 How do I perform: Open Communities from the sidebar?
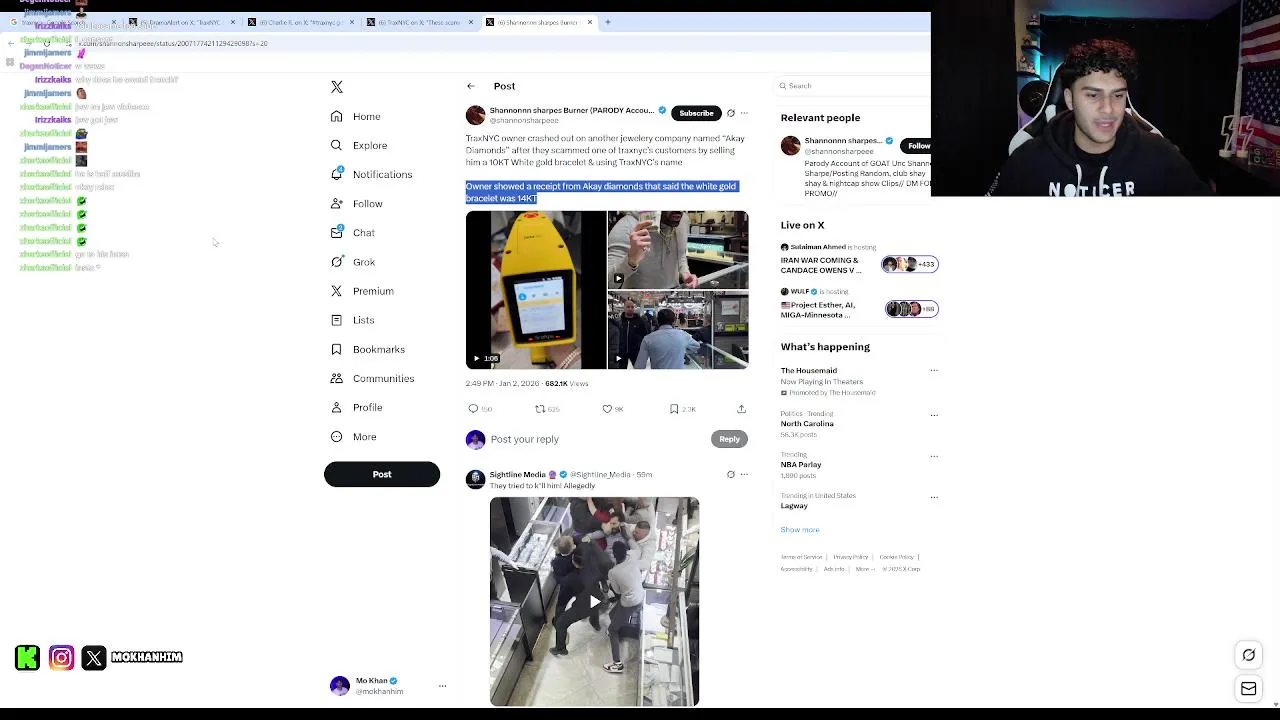point(372,379)
